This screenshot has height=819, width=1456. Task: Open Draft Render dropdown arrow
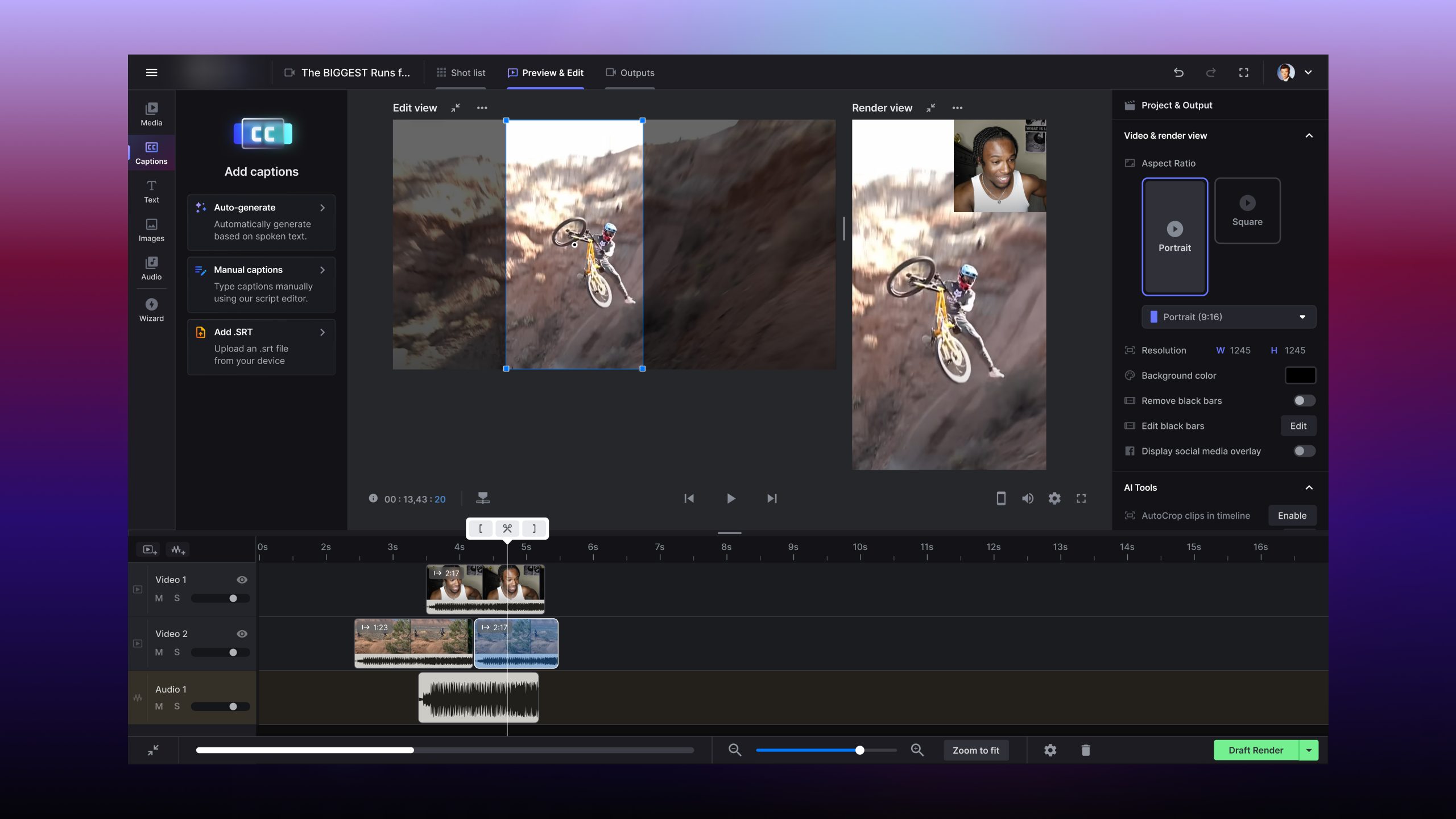coord(1309,750)
